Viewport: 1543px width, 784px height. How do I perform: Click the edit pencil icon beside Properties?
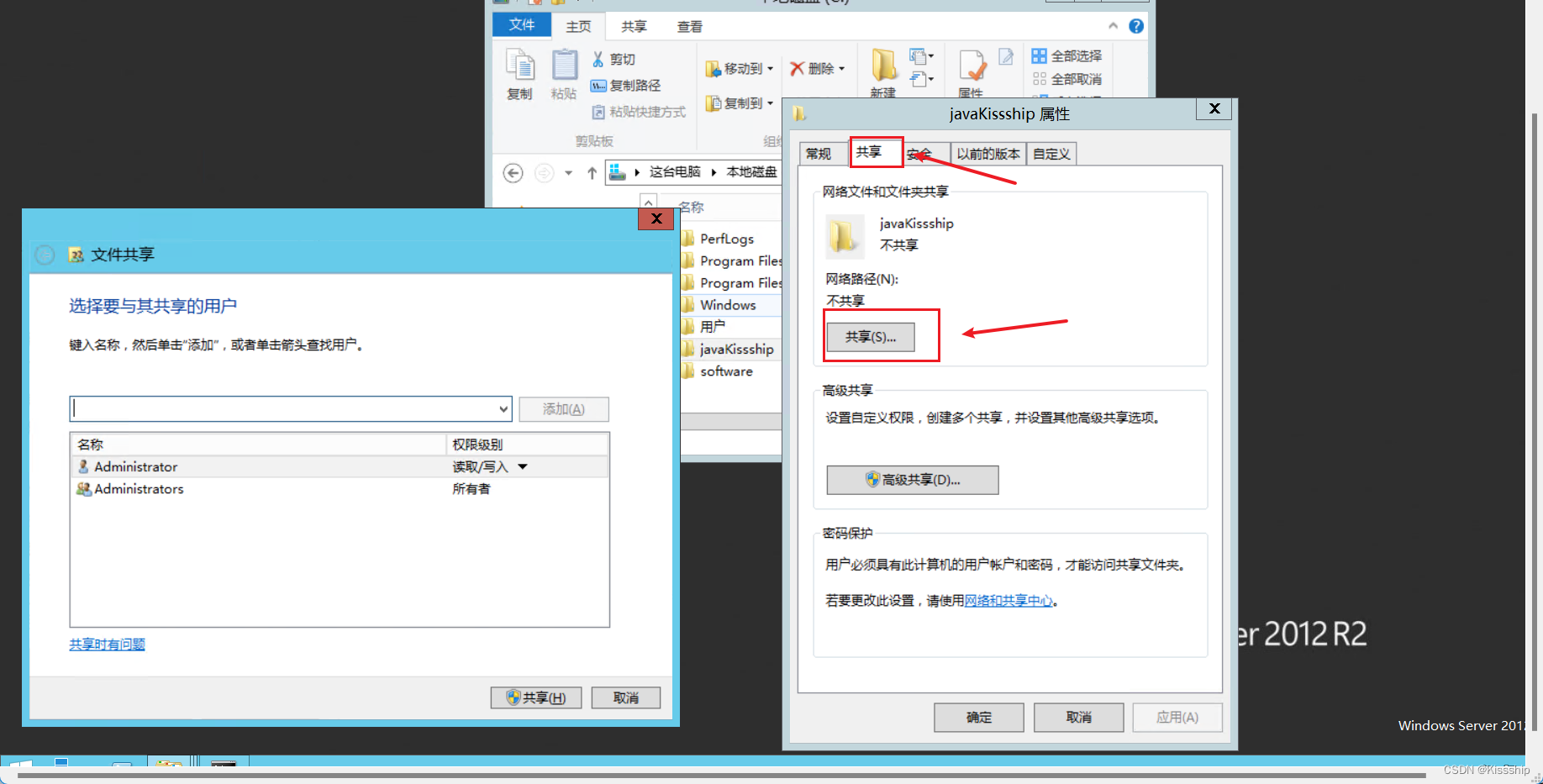(1006, 56)
